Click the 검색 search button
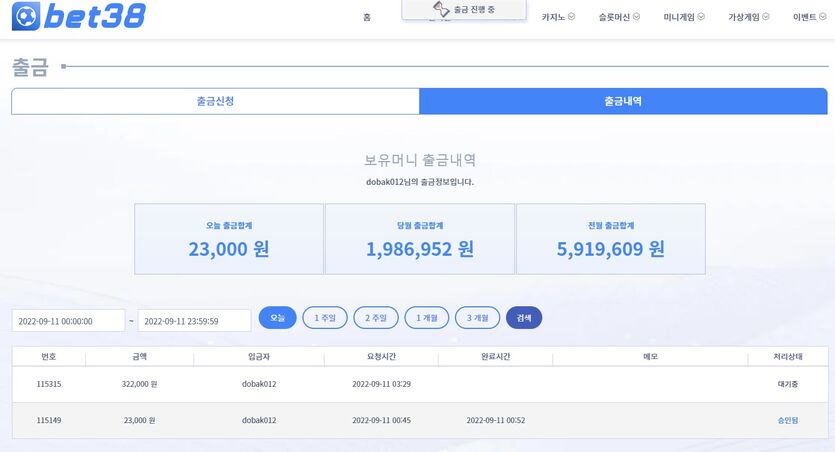835x452 pixels. (x=524, y=318)
